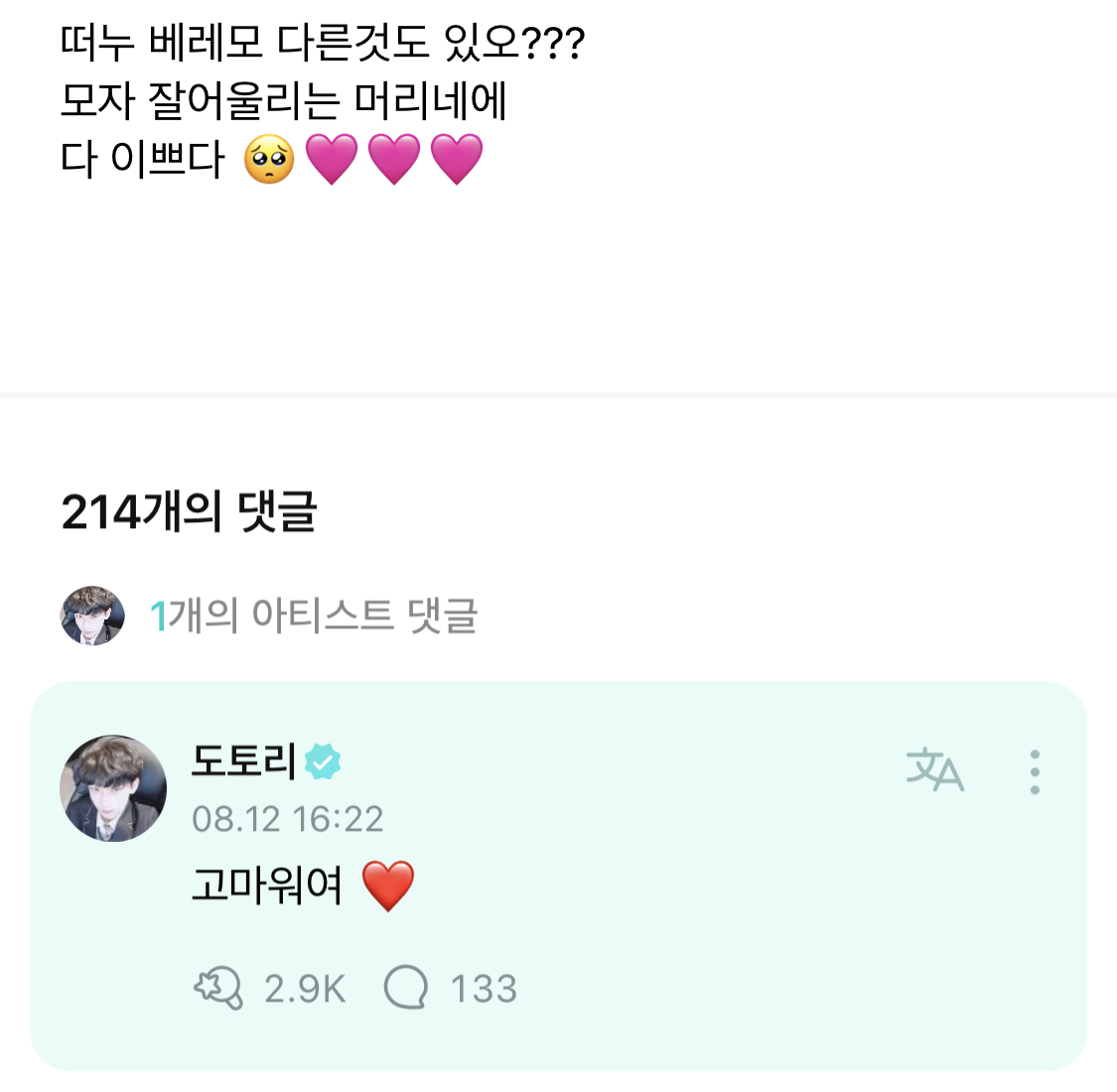Tap the translate icon on 도토리's comment
1117x1092 pixels.
[934, 770]
